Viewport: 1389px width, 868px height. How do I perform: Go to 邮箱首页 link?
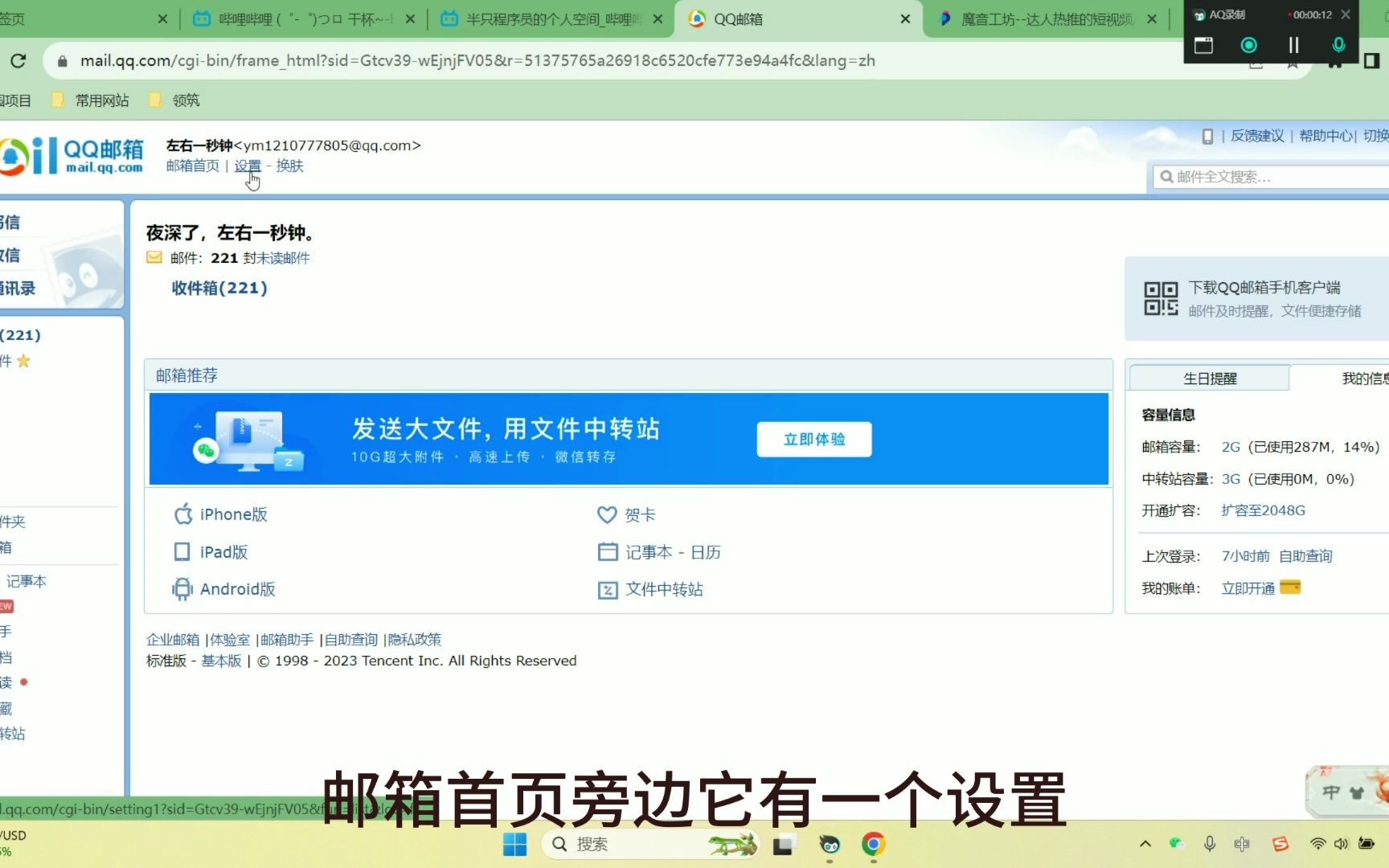tap(192, 166)
